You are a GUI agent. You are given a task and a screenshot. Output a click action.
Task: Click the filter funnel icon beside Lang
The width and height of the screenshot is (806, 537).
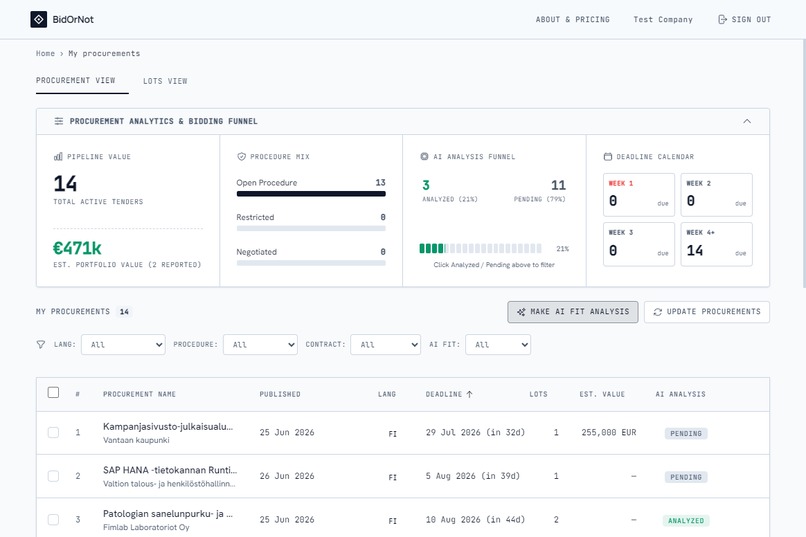coord(41,344)
